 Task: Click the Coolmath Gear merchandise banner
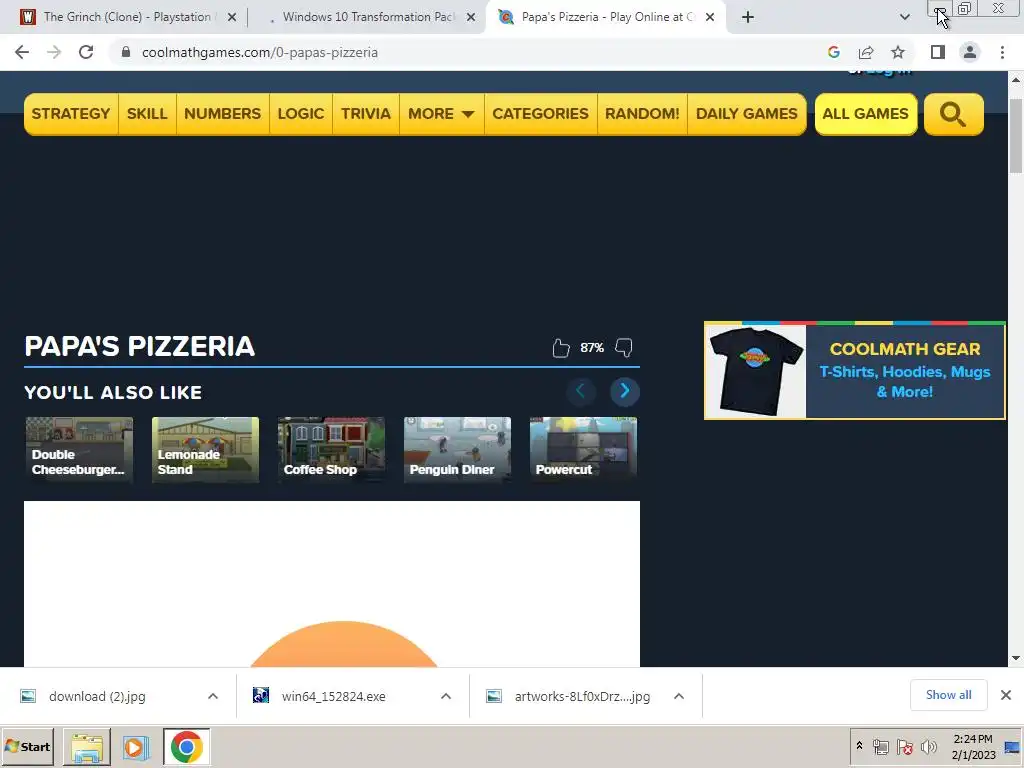tap(854, 370)
